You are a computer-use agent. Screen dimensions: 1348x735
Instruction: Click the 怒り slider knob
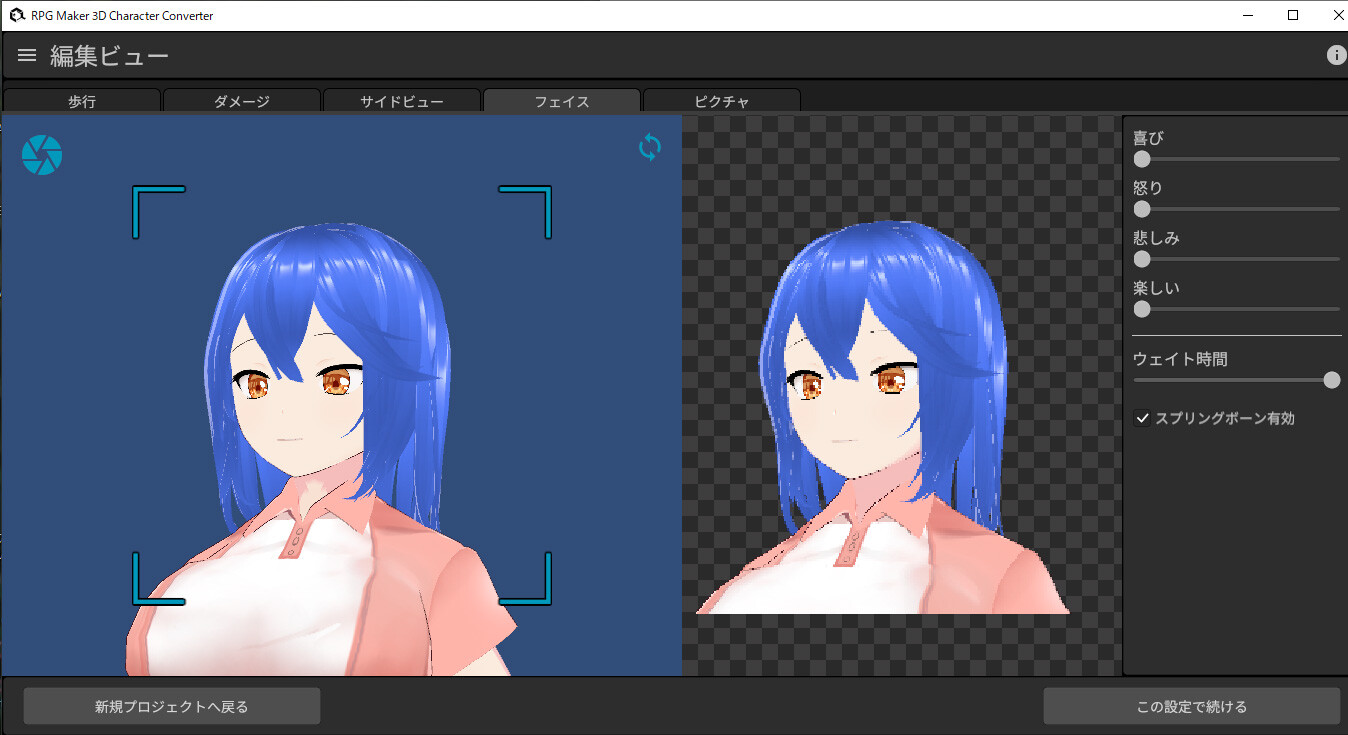pyautogui.click(x=1141, y=208)
